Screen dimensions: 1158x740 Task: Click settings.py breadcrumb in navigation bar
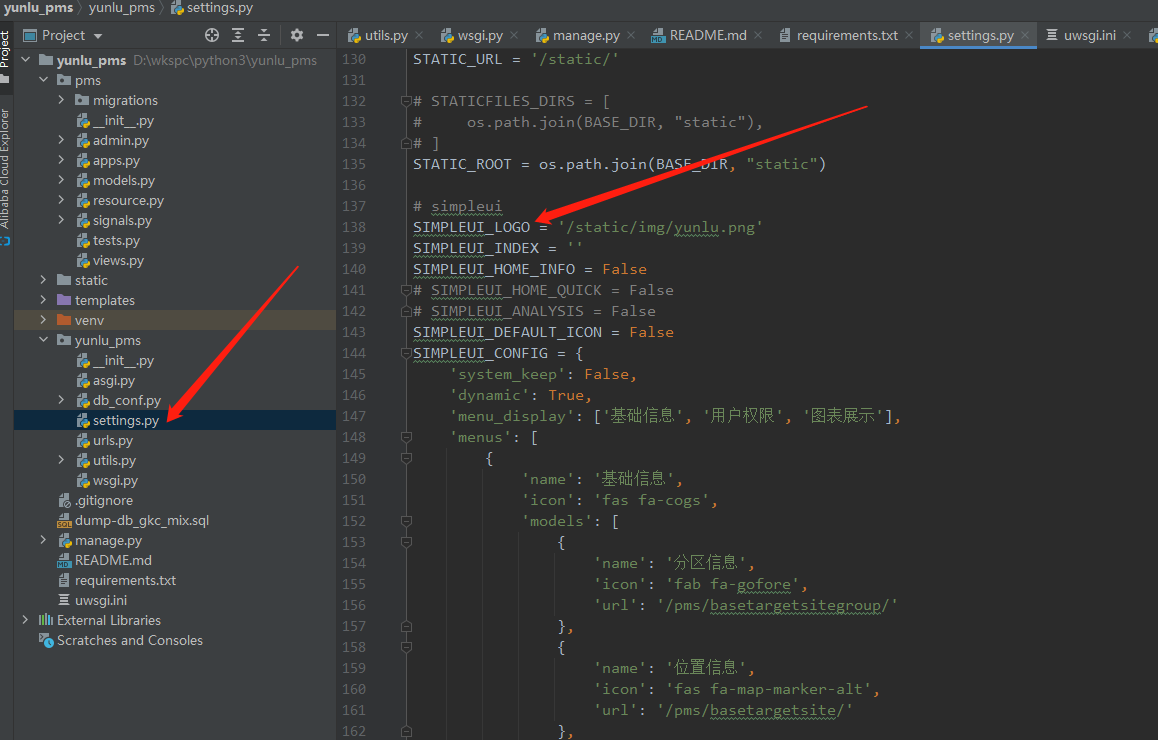click(x=219, y=8)
